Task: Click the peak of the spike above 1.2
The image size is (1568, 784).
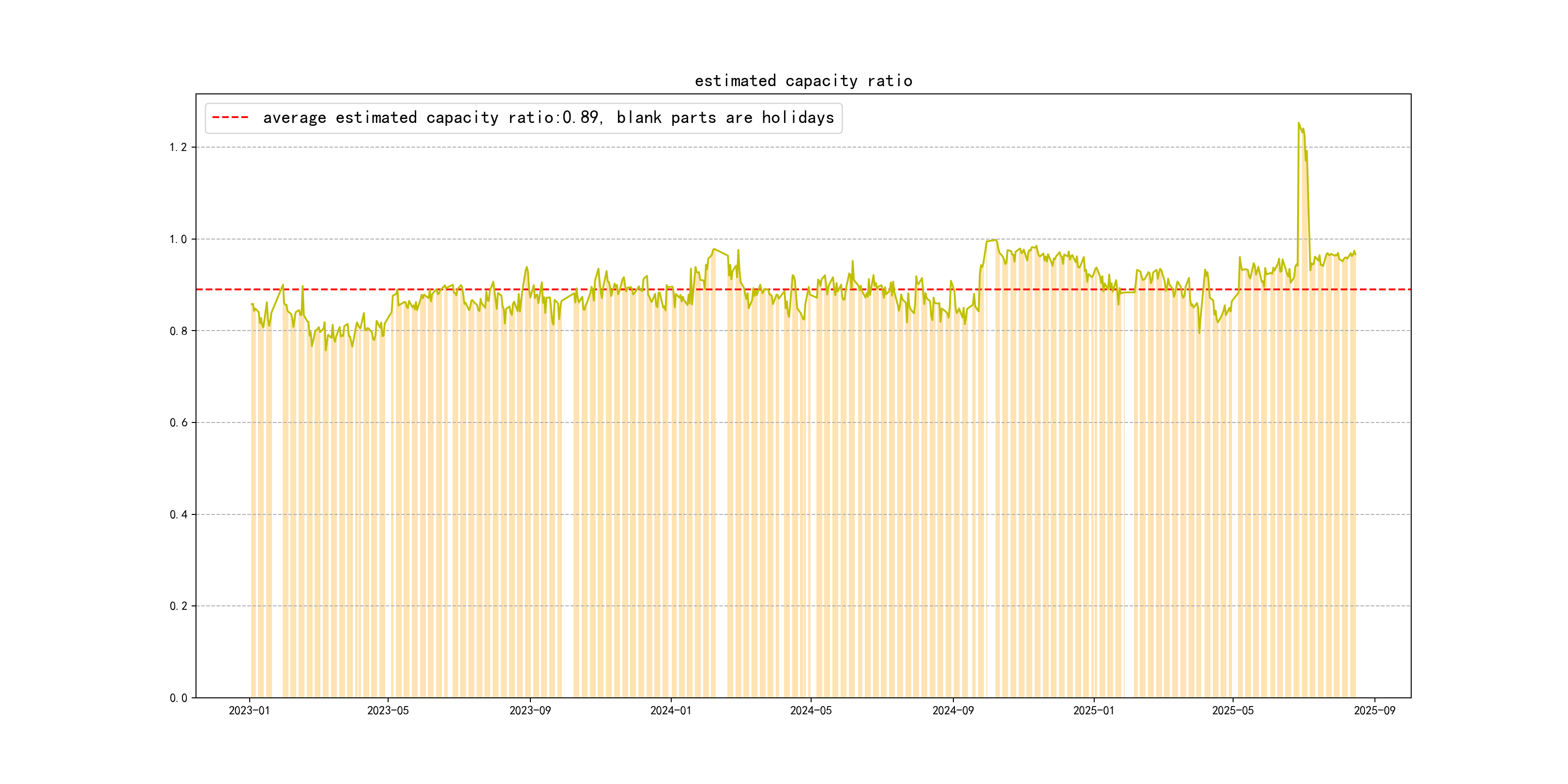Action: tap(1298, 123)
